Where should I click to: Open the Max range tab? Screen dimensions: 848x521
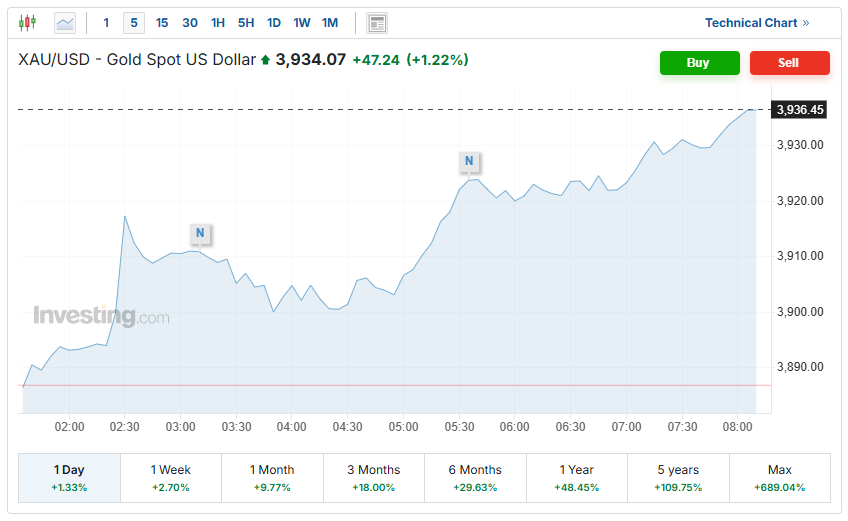[779, 477]
